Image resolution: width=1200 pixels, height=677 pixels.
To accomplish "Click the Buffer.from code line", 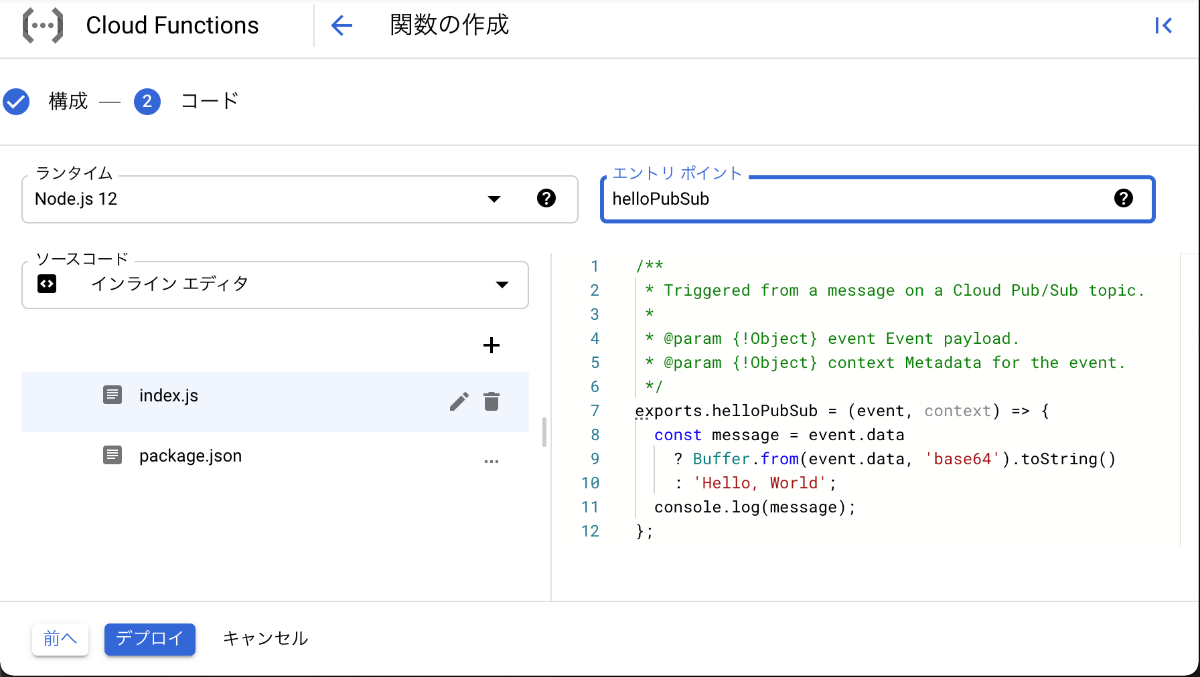I will [x=894, y=459].
